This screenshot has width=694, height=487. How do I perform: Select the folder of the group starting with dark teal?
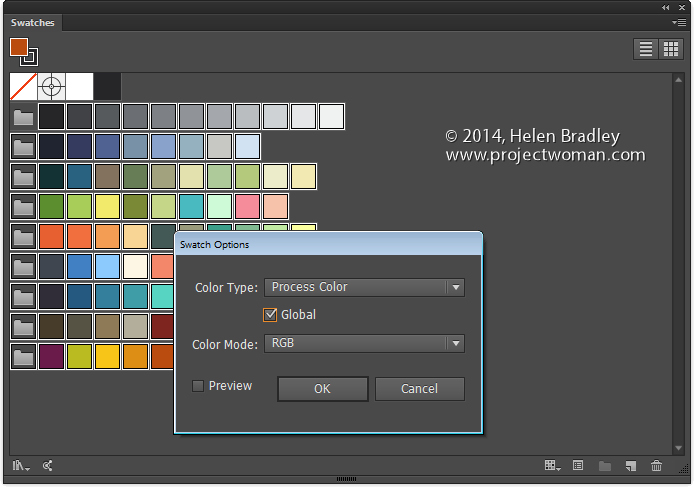(23, 177)
